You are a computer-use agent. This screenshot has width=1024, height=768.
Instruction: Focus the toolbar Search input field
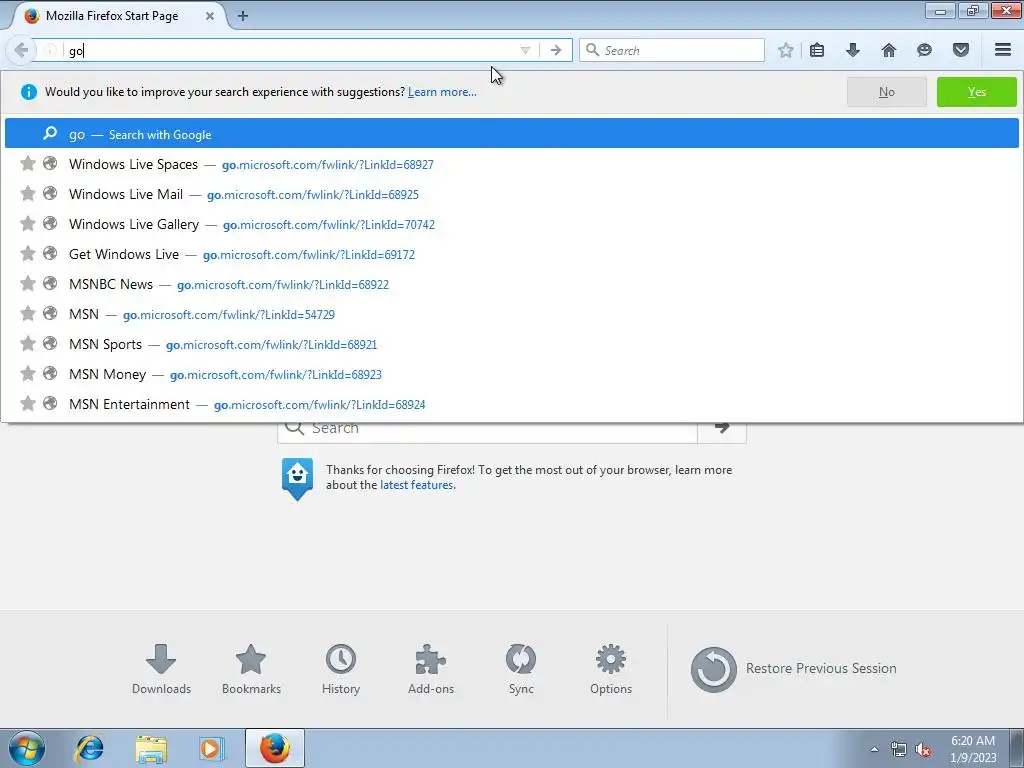(671, 50)
